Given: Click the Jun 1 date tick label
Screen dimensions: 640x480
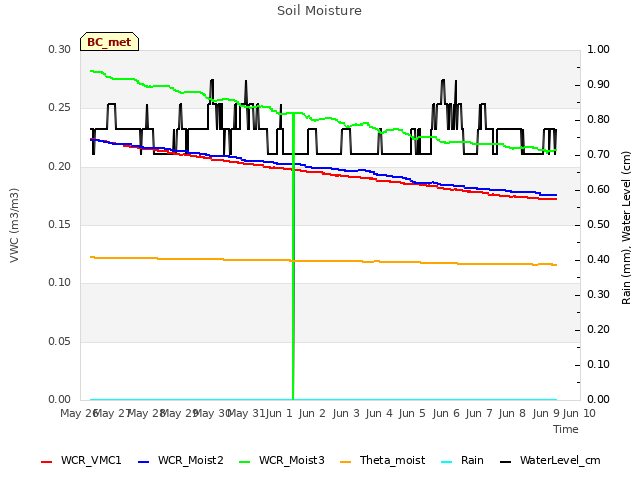Looking at the screenshot, I should [x=279, y=413].
